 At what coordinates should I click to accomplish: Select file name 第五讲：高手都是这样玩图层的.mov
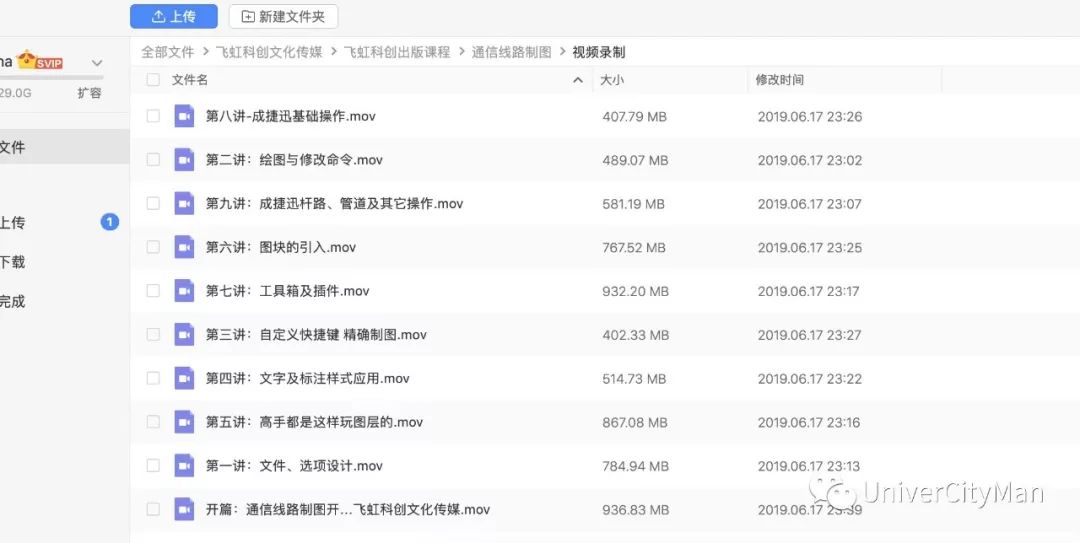pyautogui.click(x=314, y=422)
